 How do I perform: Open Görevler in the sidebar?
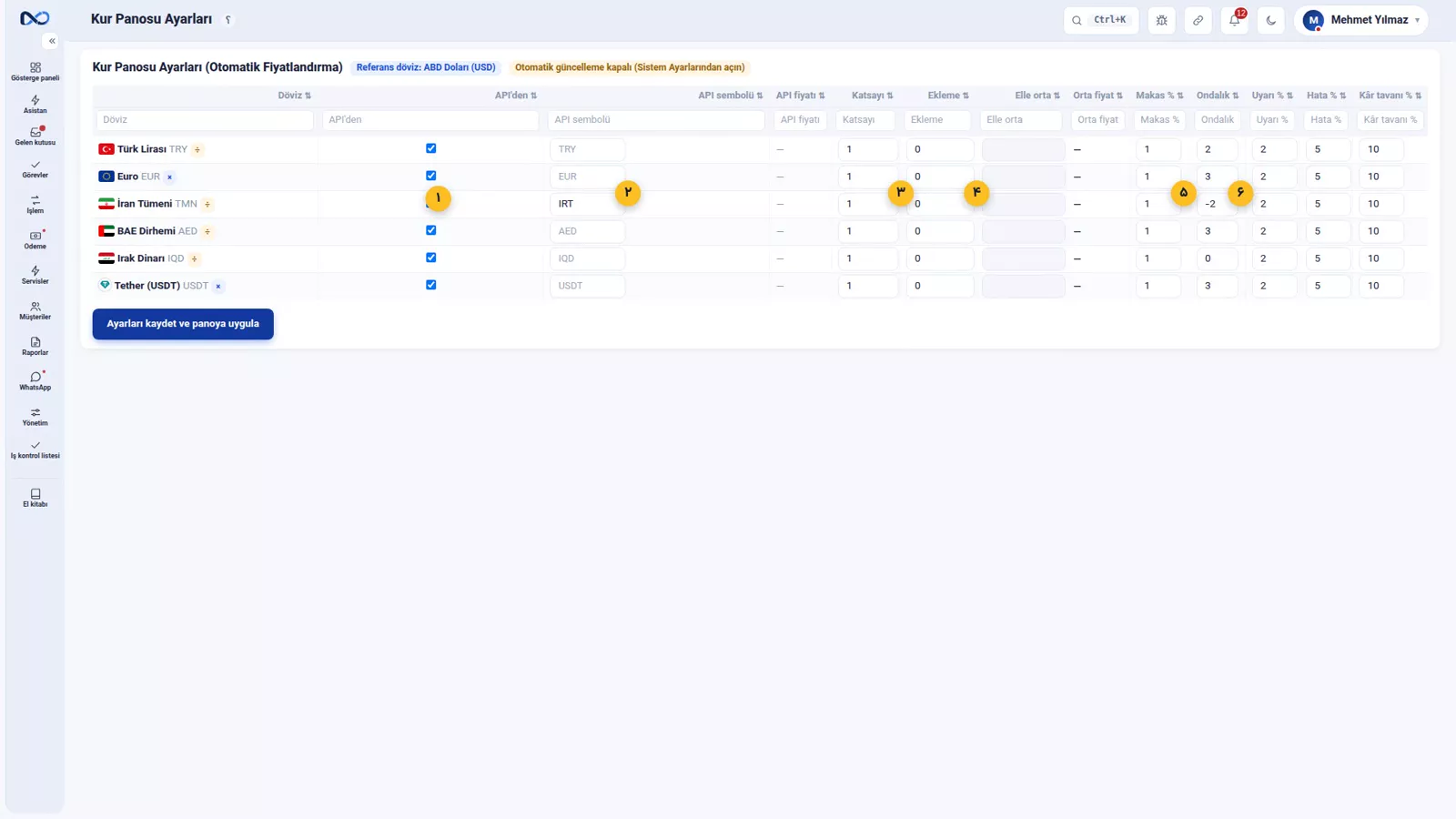pos(35,169)
